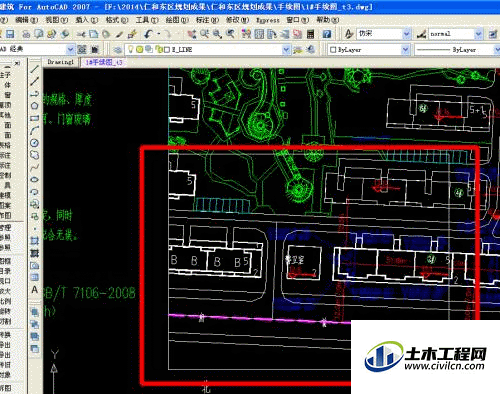
Task: Select the Region tool
Action: tap(35, 265)
